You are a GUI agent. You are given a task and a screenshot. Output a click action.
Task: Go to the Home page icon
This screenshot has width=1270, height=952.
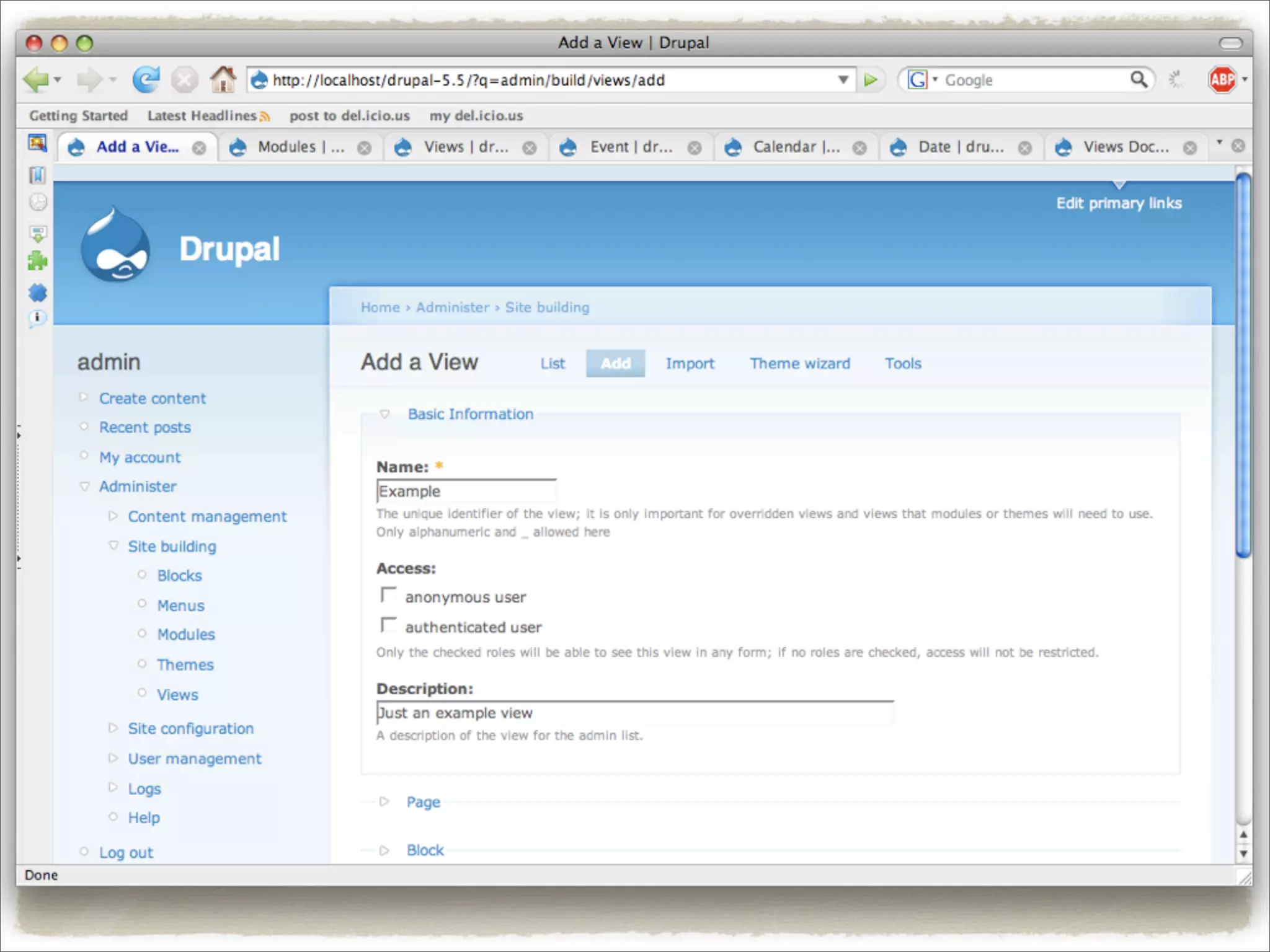coord(223,79)
